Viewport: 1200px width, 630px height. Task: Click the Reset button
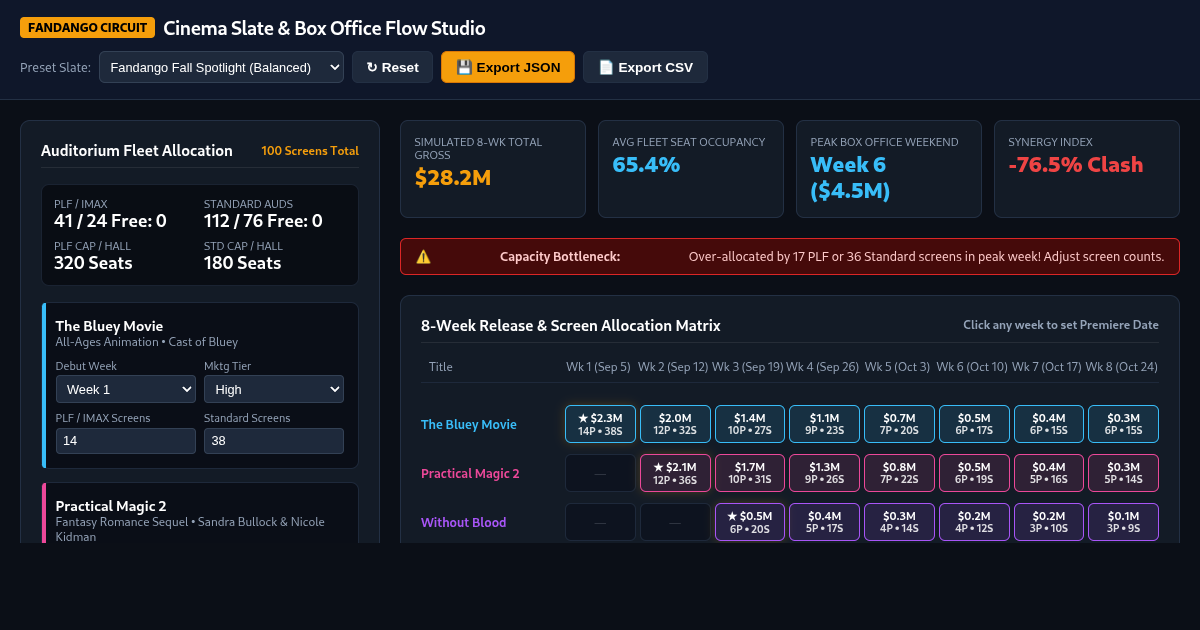click(392, 67)
